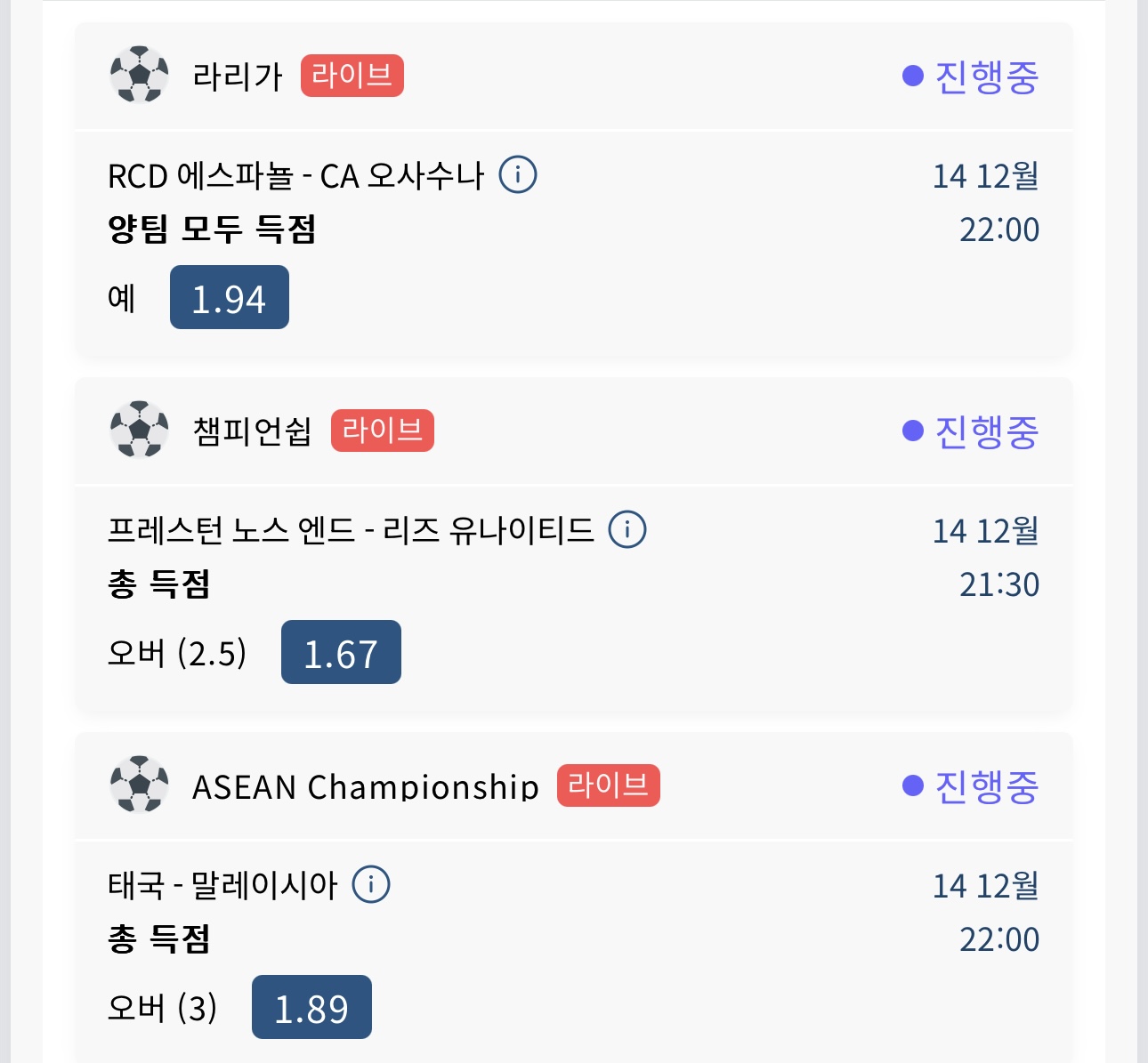Screen dimensions: 1148x1063
Task: Select the 1.67 odds for 오버 (2.5)
Action: click(341, 653)
